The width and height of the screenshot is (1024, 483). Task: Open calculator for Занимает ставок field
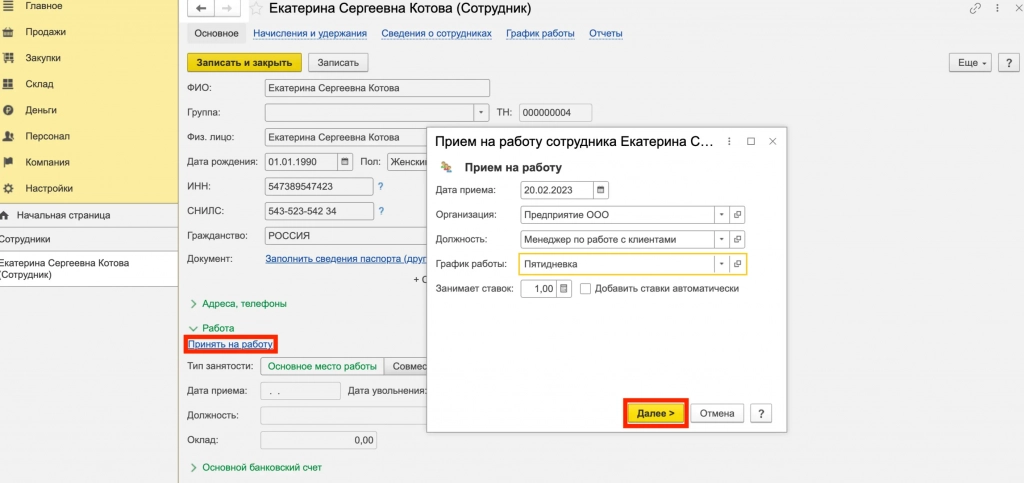(x=564, y=288)
